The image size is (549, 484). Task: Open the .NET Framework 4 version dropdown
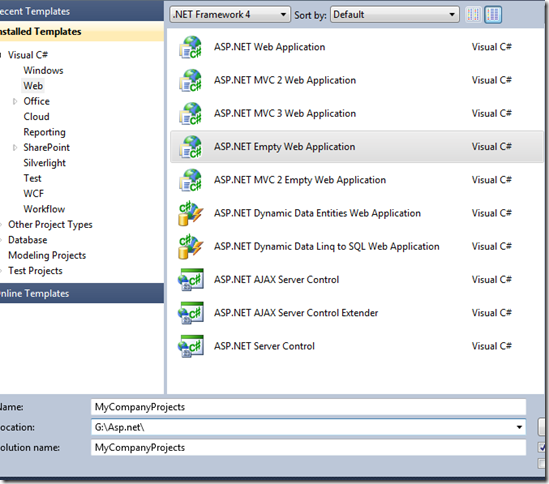pyautogui.click(x=230, y=15)
